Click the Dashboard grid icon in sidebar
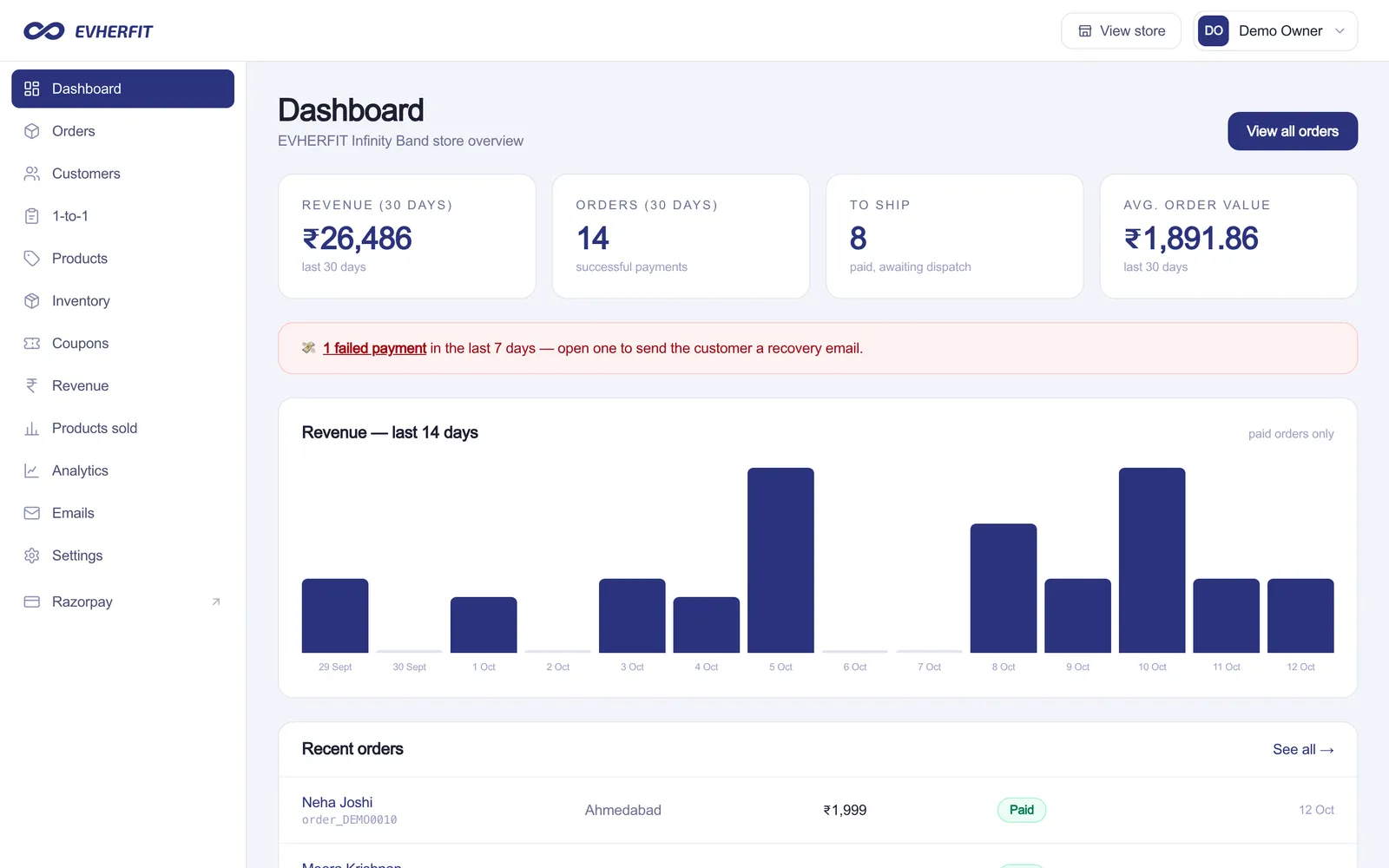Screen dimensions: 1389x868 [x=32, y=89]
